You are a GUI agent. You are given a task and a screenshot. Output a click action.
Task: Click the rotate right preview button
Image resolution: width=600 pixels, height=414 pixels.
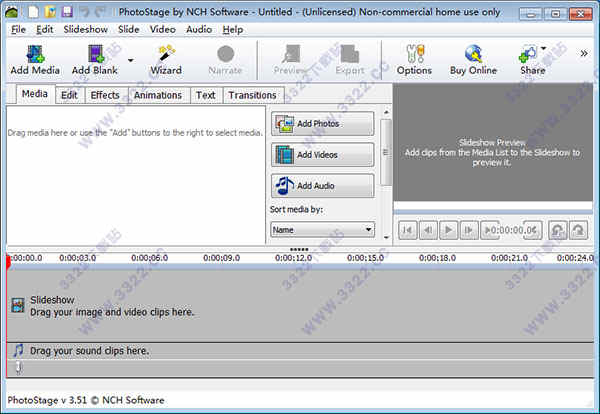point(578,230)
